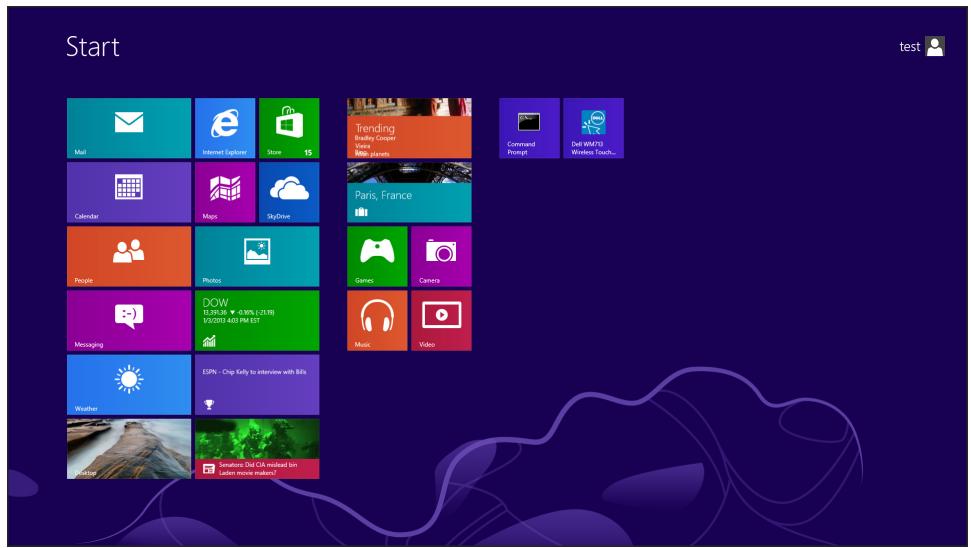Open the Bing Trending tile
This screenshot has height=548, width=971.
[x=409, y=128]
